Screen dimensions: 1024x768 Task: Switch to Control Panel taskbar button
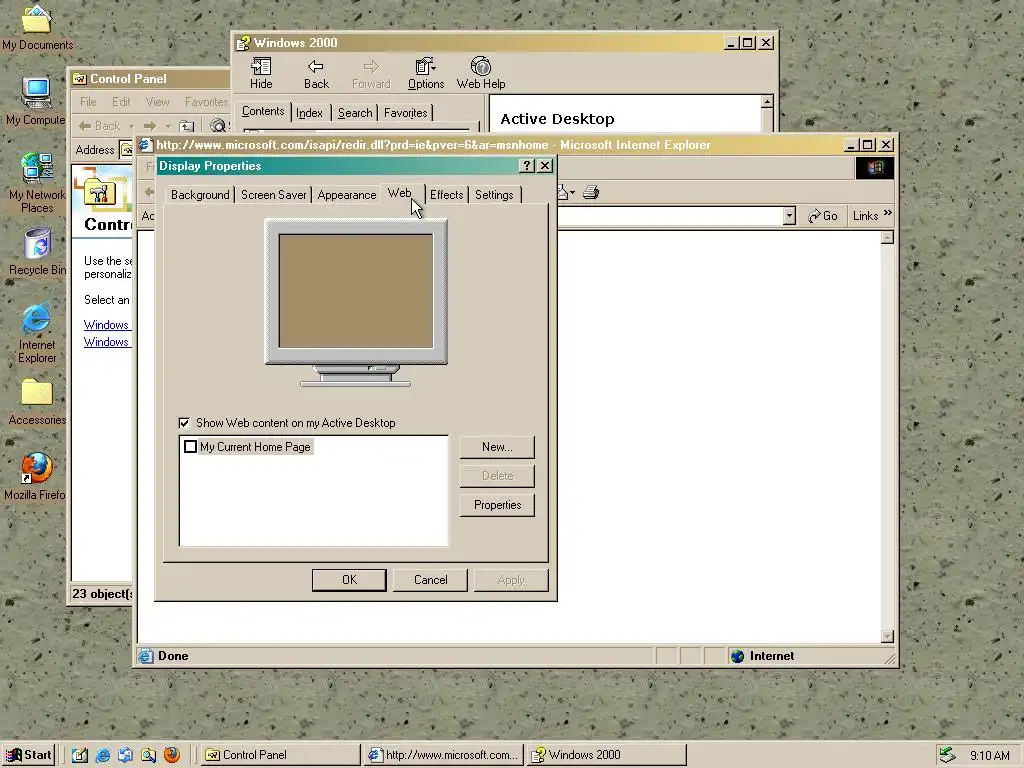[x=280, y=755]
